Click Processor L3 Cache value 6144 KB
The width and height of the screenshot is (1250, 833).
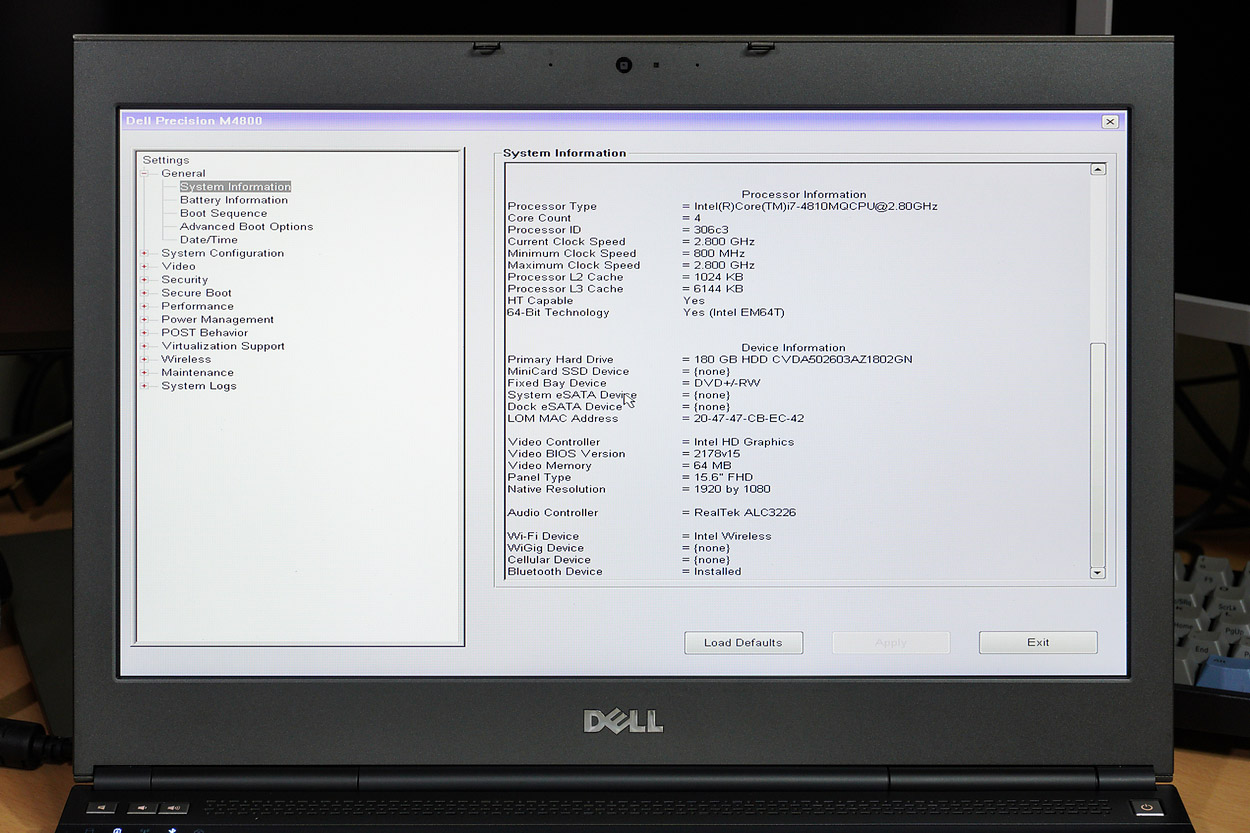719,289
